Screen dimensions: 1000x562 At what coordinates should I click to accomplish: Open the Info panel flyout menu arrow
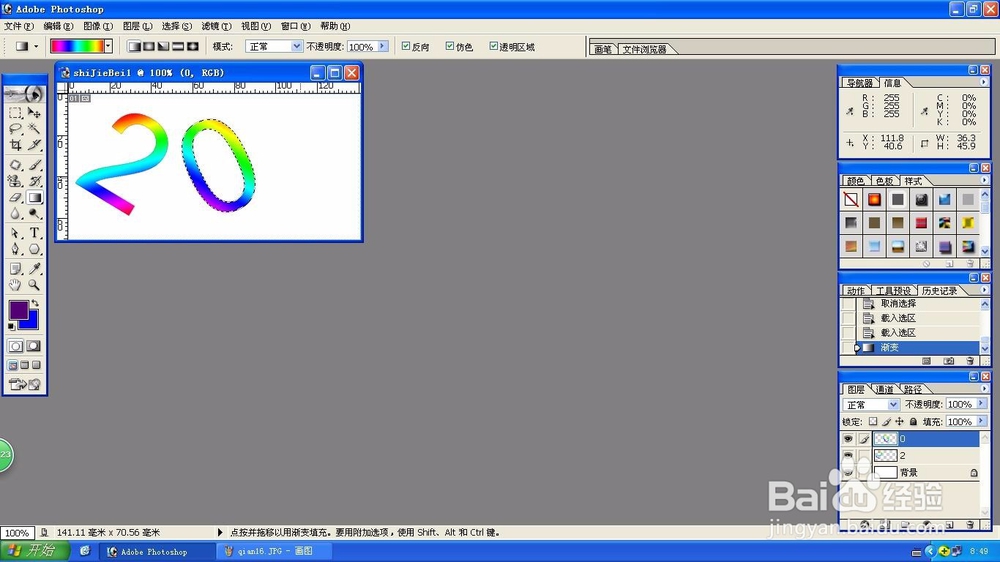[x=983, y=82]
